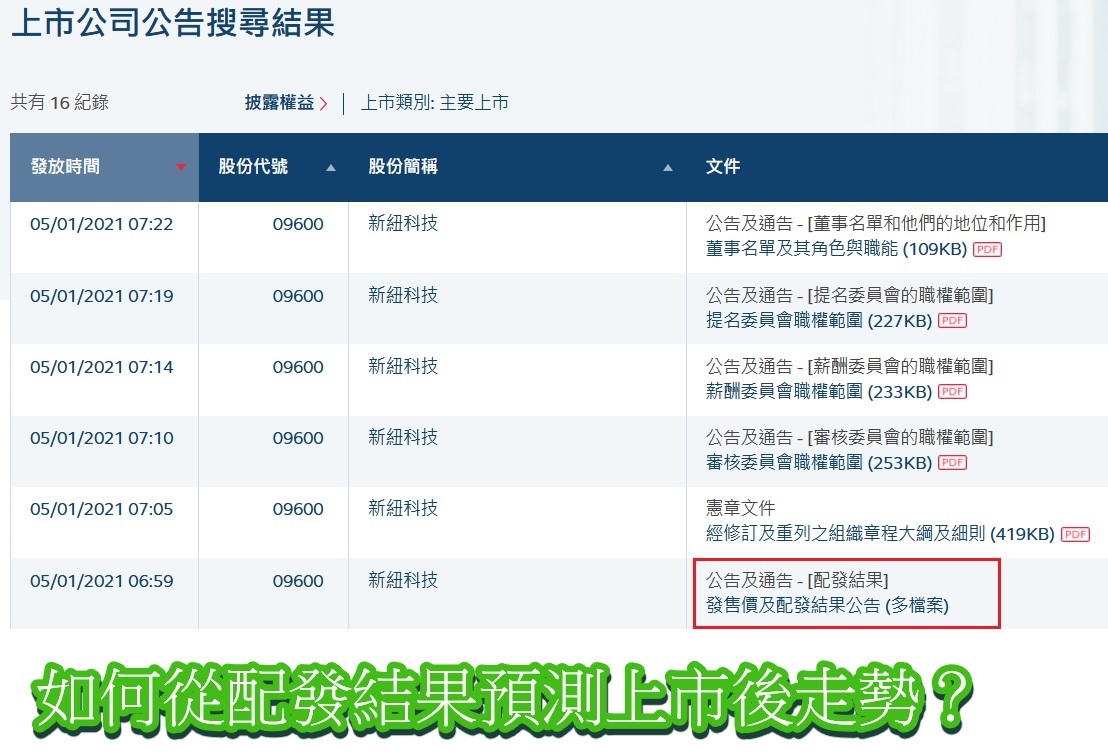Click the arrow next to 披露權益
The width and height of the screenshot is (1108, 754).
pos(324,104)
